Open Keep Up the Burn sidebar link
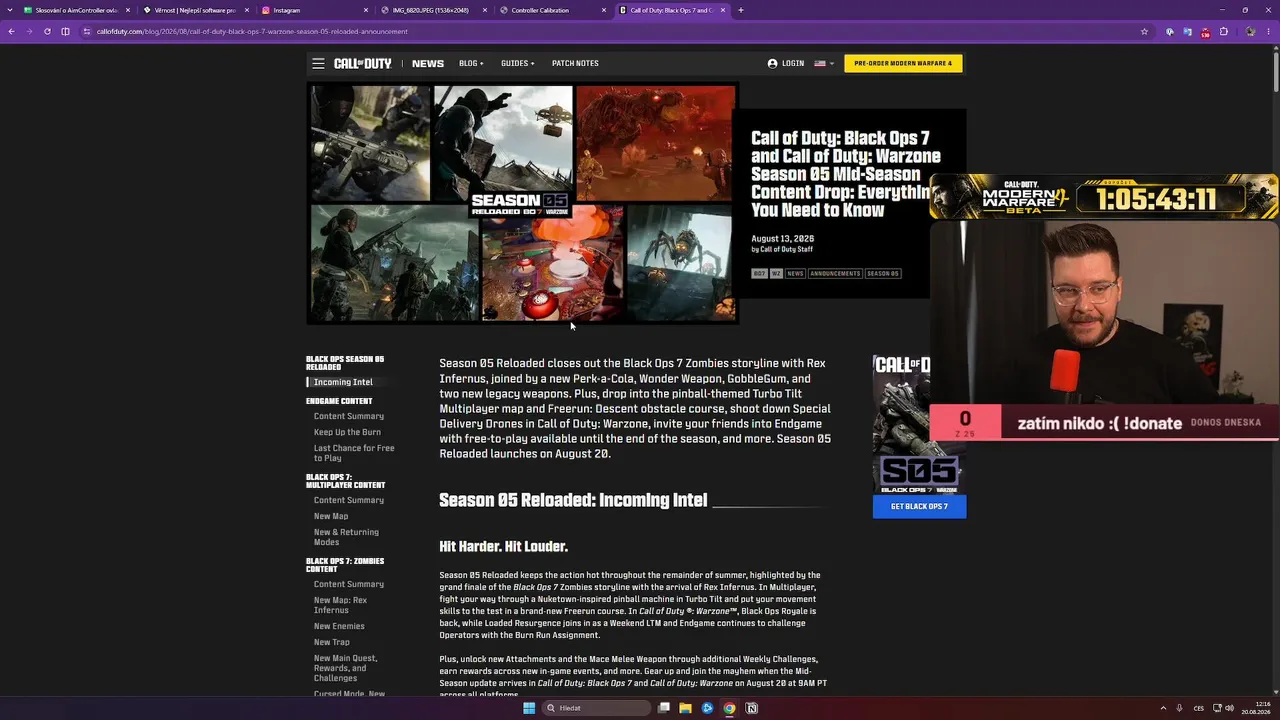The image size is (1280, 720). tap(347, 432)
